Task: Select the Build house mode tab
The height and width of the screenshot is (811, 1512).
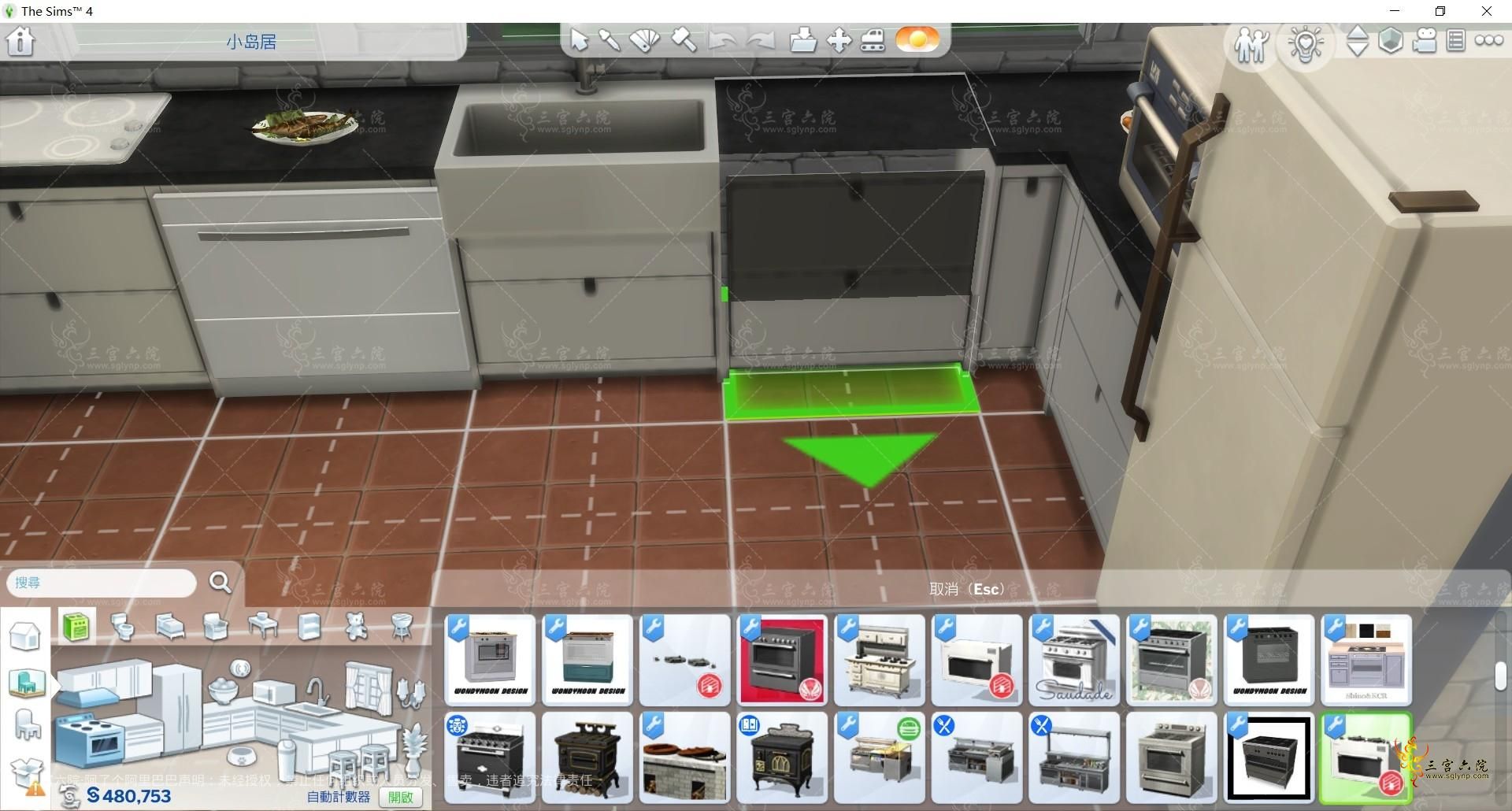Action: pos(24,636)
